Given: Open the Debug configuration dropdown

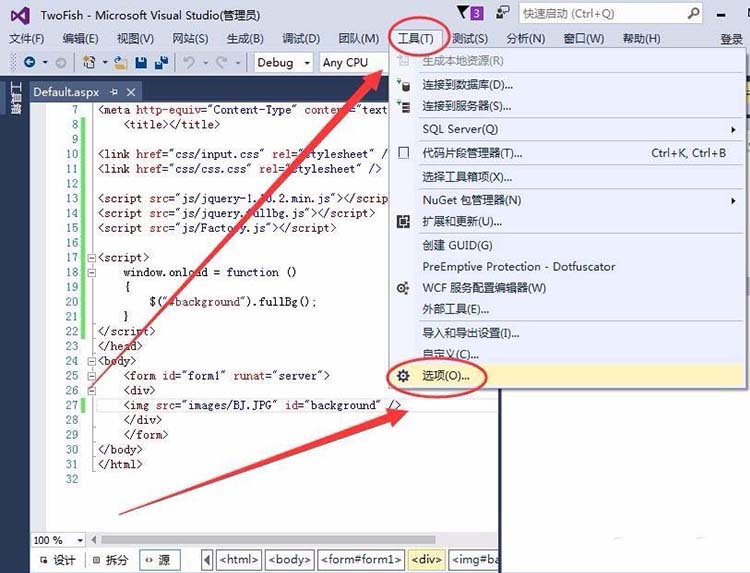Looking at the screenshot, I should (x=283, y=63).
